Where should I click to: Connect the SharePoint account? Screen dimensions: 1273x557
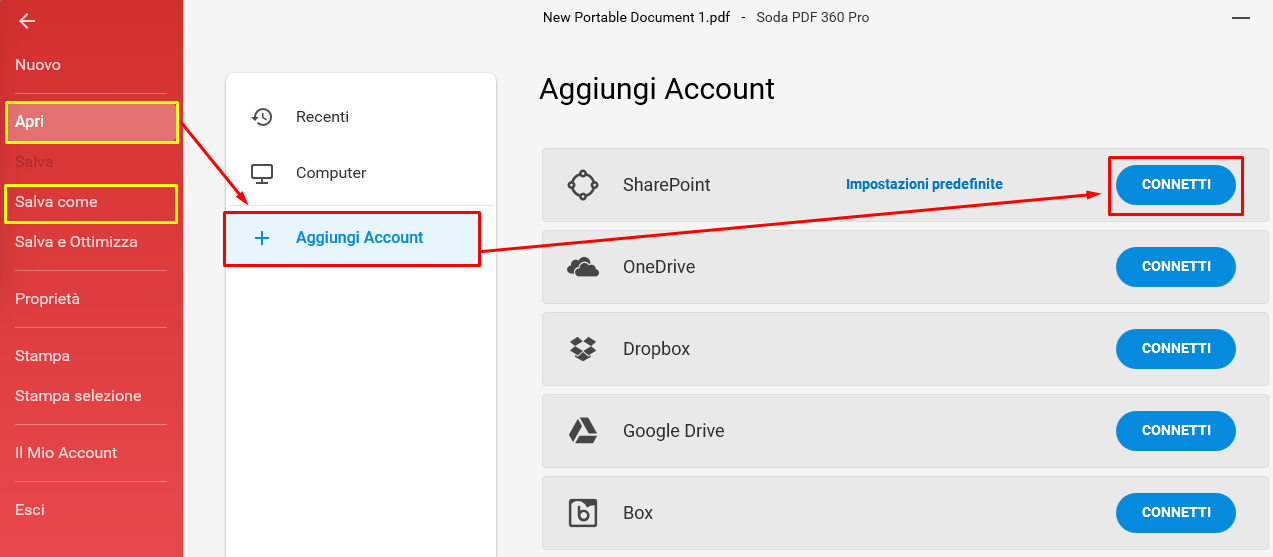pos(1176,185)
